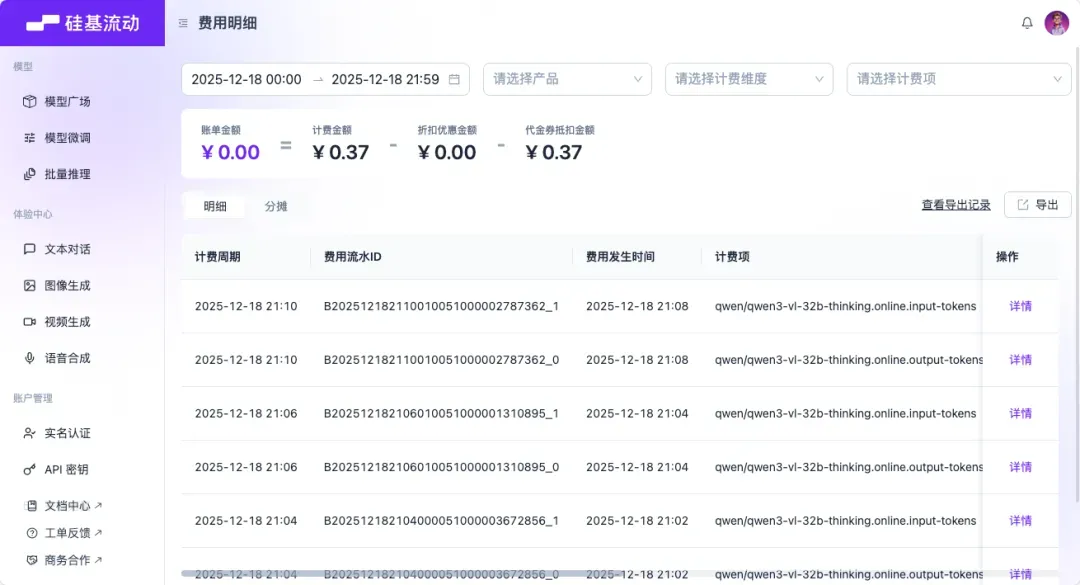The height and width of the screenshot is (585, 1080).
Task: Switch to the 分摊 tab
Action: (x=276, y=206)
